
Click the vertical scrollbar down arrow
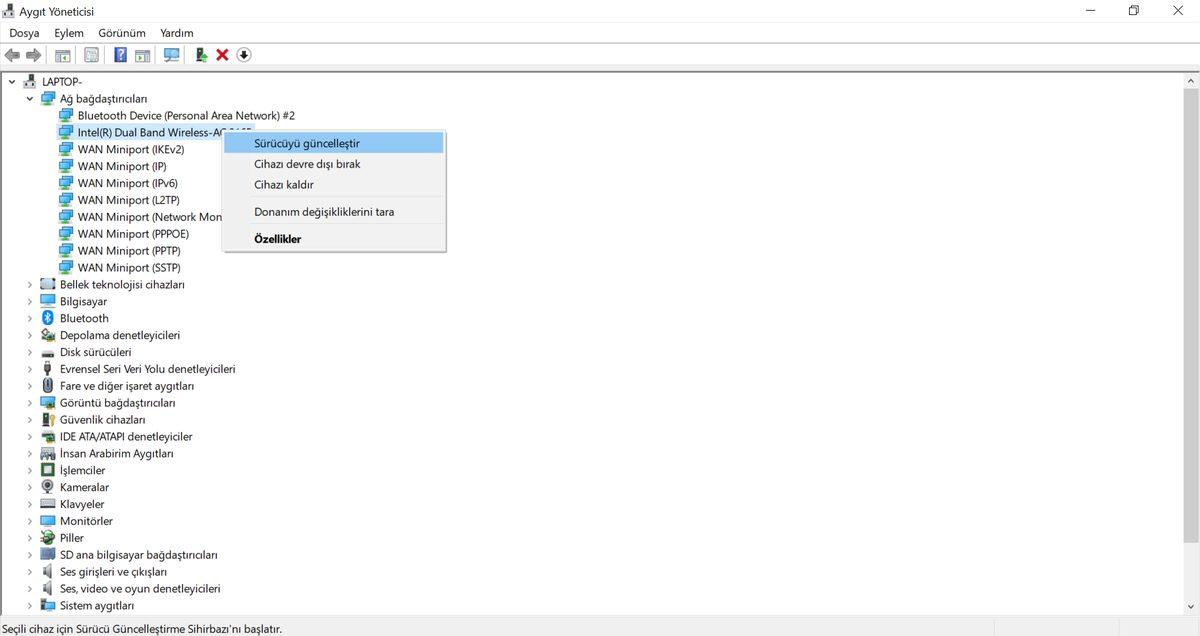1191,606
